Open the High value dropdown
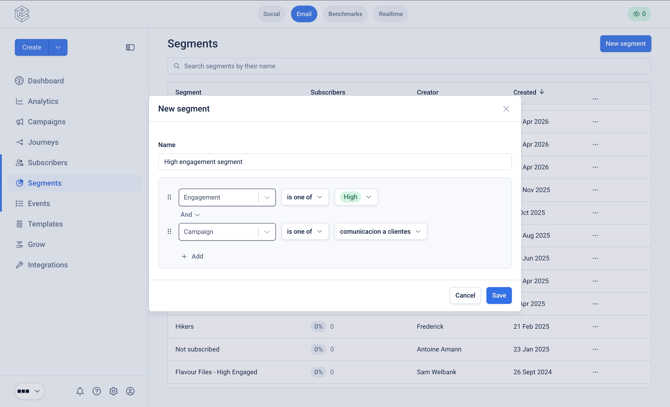Image resolution: width=670 pixels, height=407 pixels. 356,197
